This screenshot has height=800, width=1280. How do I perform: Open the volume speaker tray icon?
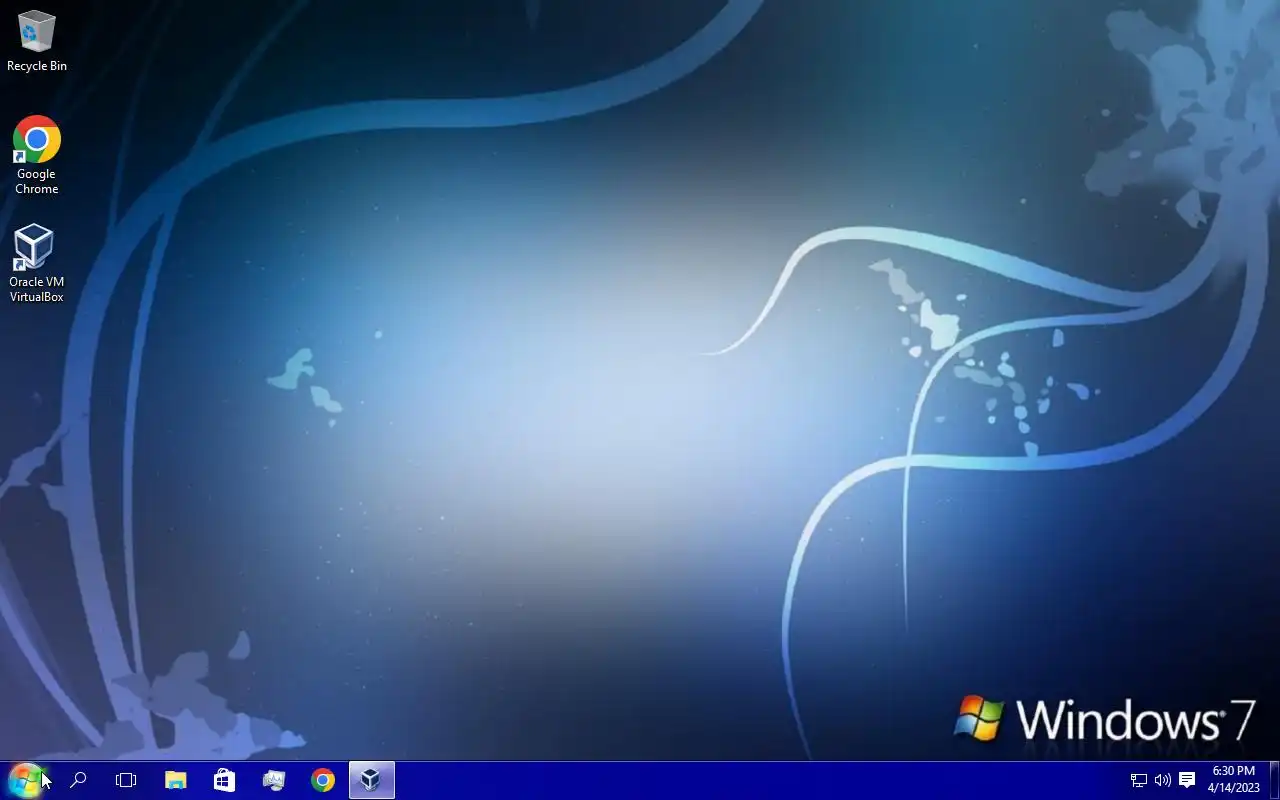[x=1162, y=780]
